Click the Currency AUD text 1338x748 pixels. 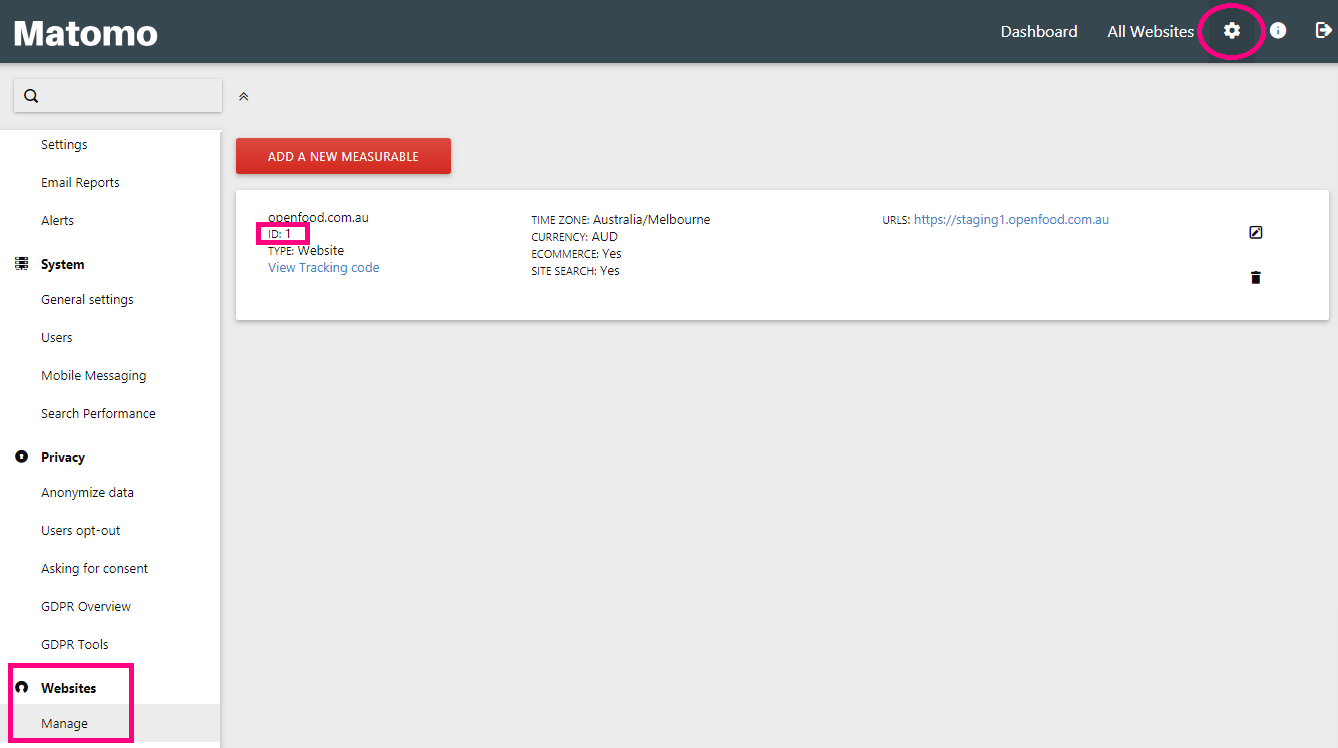(x=574, y=237)
